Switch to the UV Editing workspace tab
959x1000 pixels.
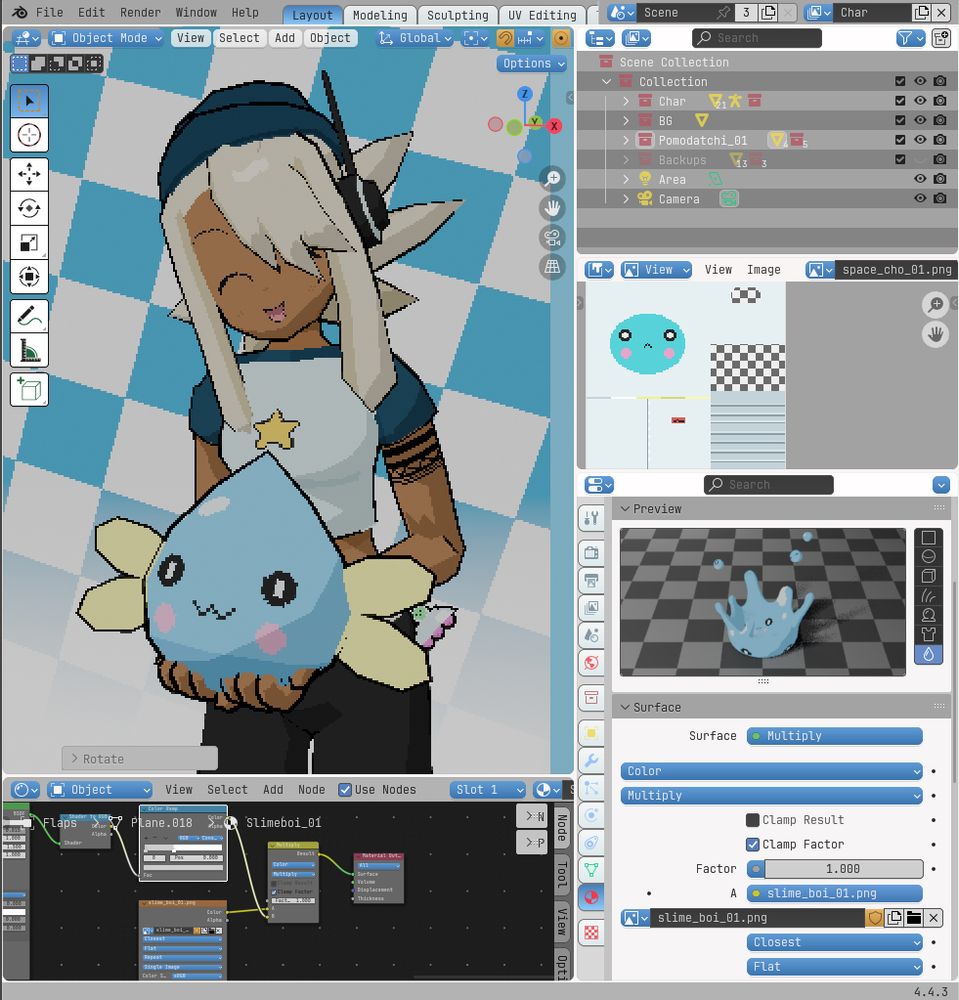[542, 15]
